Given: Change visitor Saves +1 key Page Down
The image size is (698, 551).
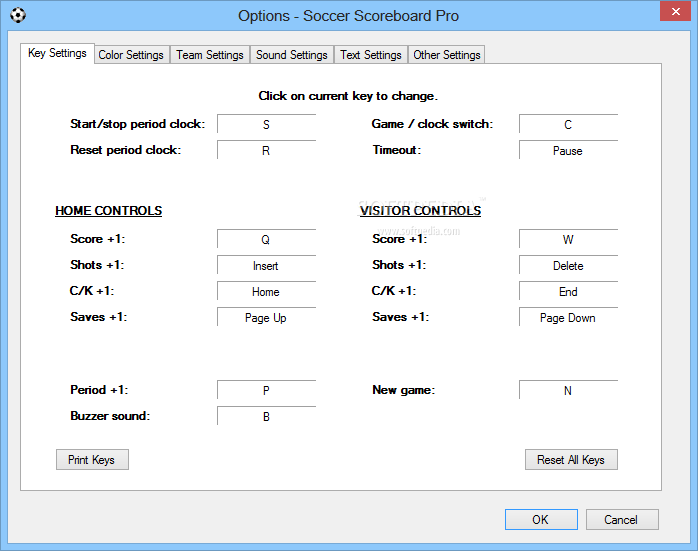Looking at the screenshot, I should [x=568, y=317].
